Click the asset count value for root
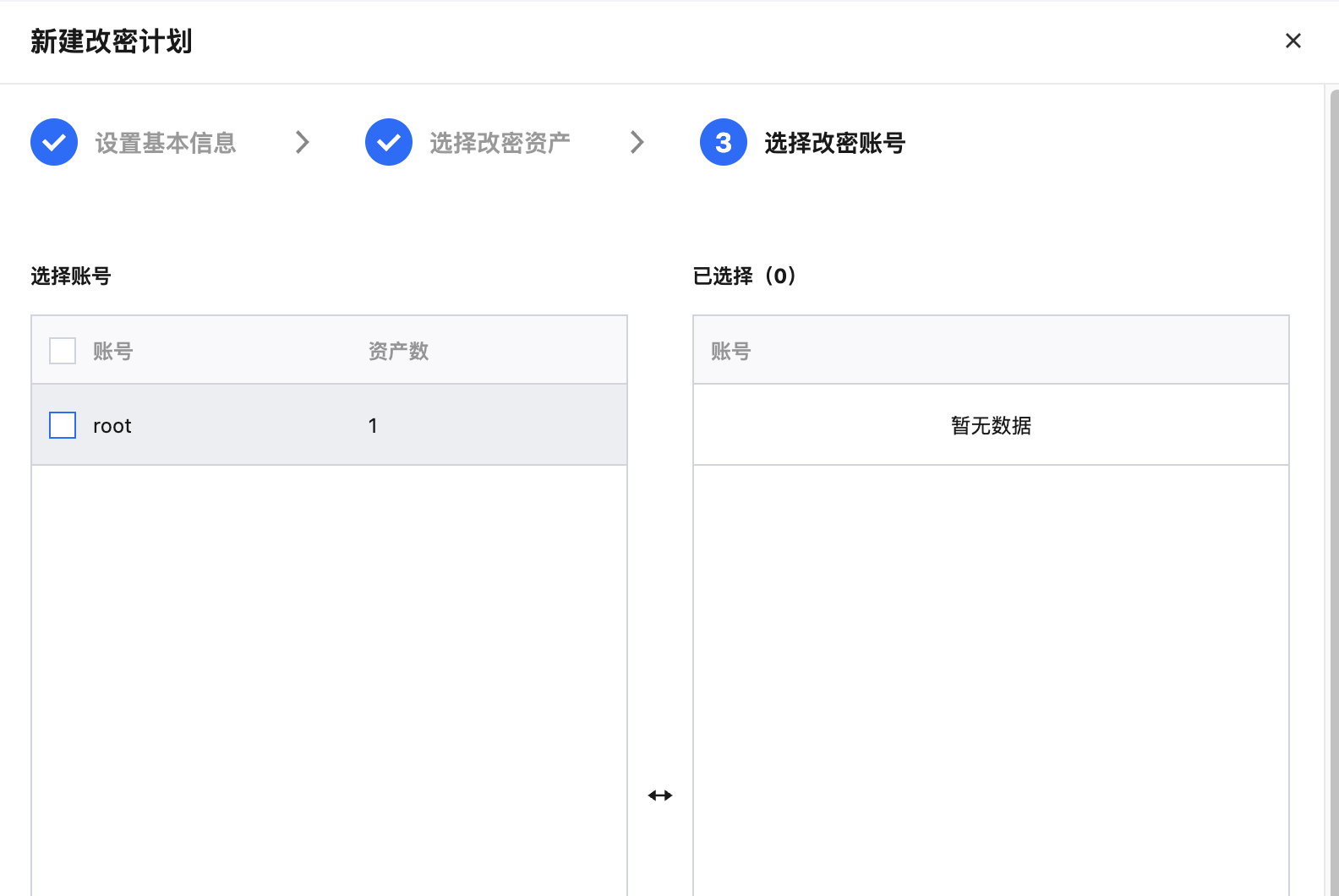The height and width of the screenshot is (896, 1339). click(x=373, y=426)
